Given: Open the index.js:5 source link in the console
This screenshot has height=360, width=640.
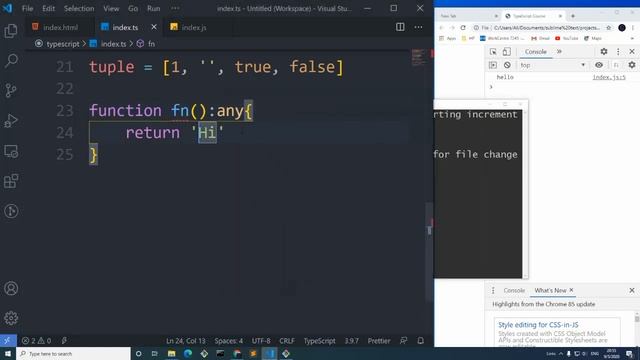Looking at the screenshot, I should pyautogui.click(x=609, y=77).
